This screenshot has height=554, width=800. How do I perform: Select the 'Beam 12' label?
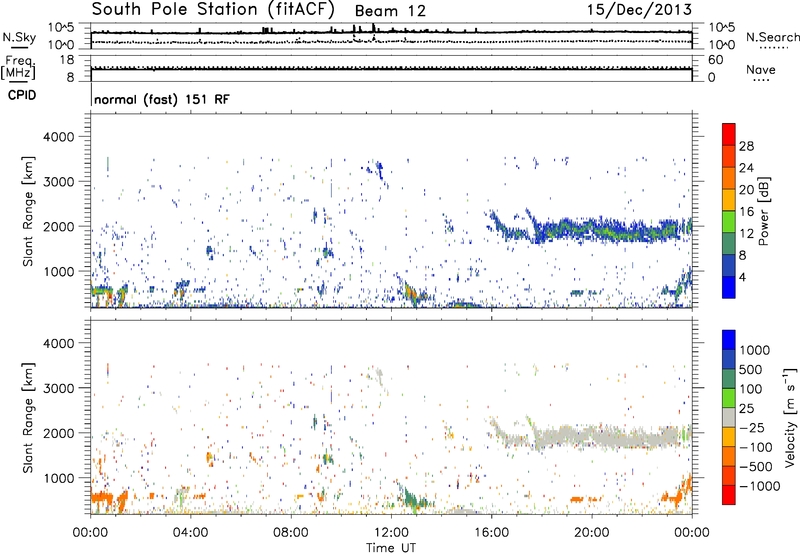coord(390,11)
